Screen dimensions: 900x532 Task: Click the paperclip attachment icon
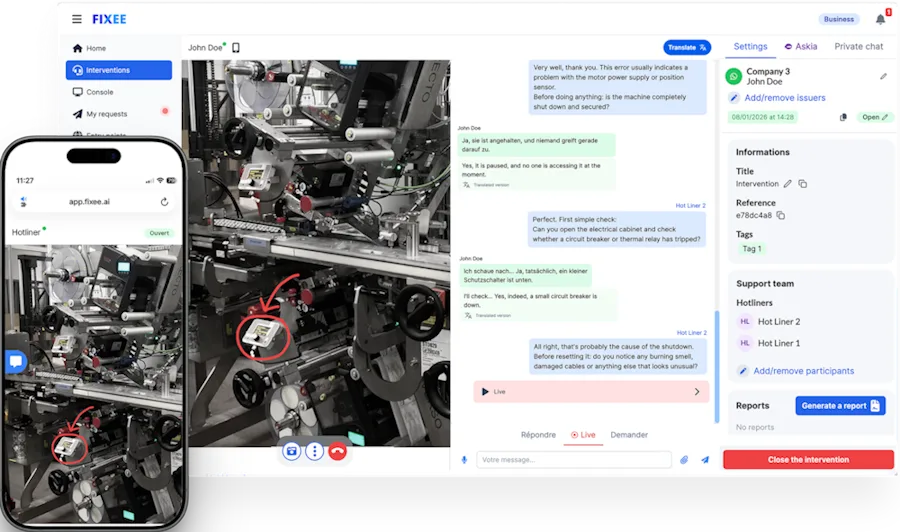click(684, 460)
